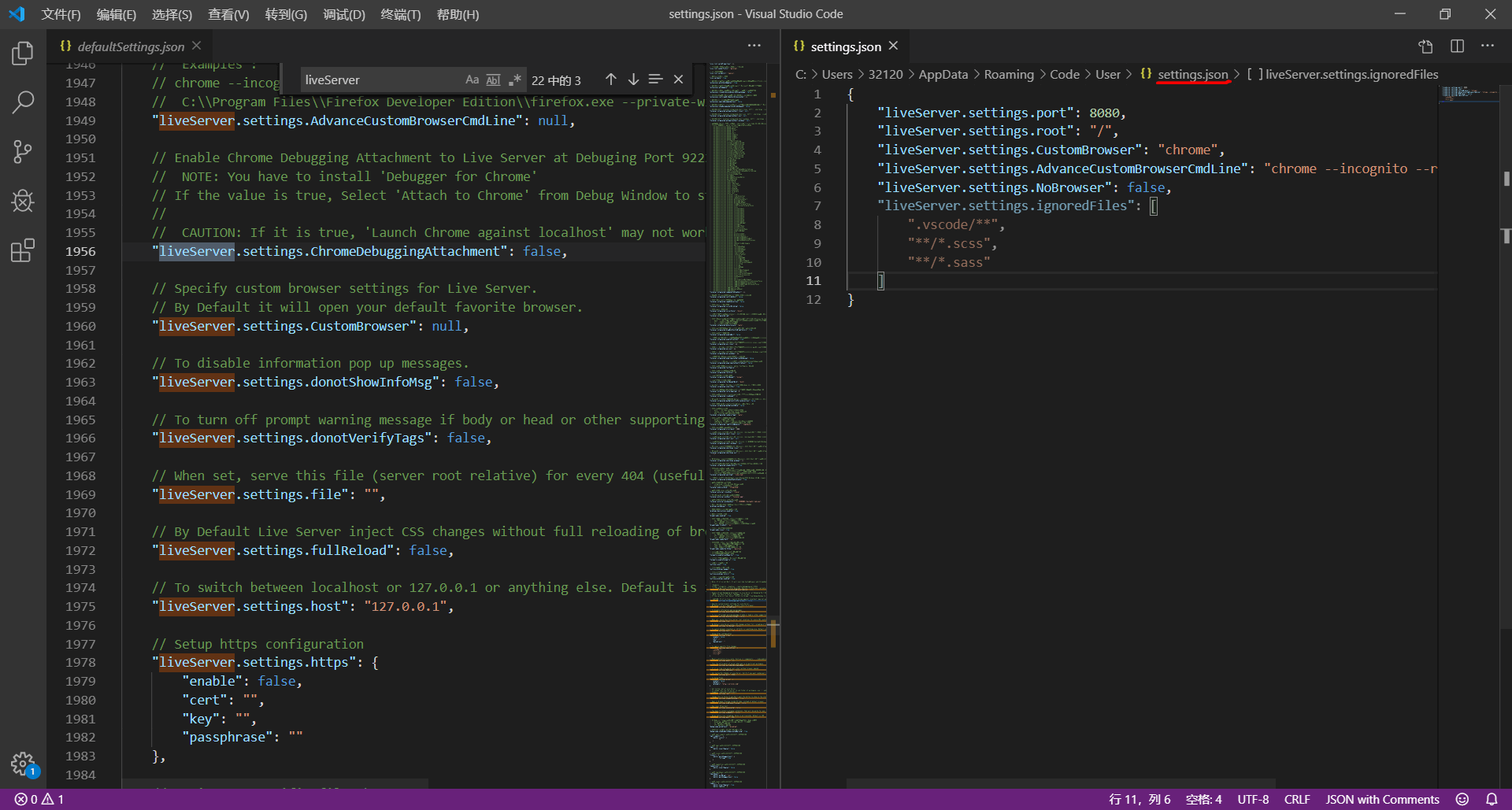Switch to the defaultSettings.json tab

130,46
